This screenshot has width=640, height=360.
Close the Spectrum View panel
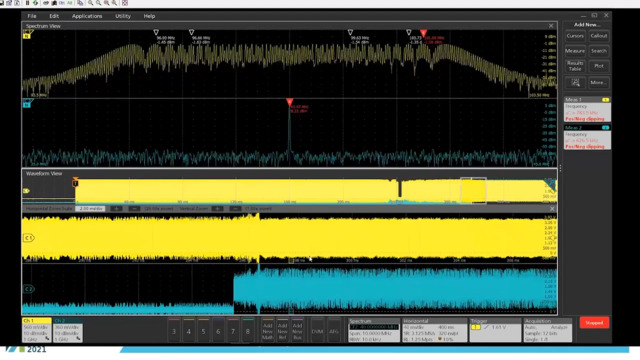pos(551,26)
